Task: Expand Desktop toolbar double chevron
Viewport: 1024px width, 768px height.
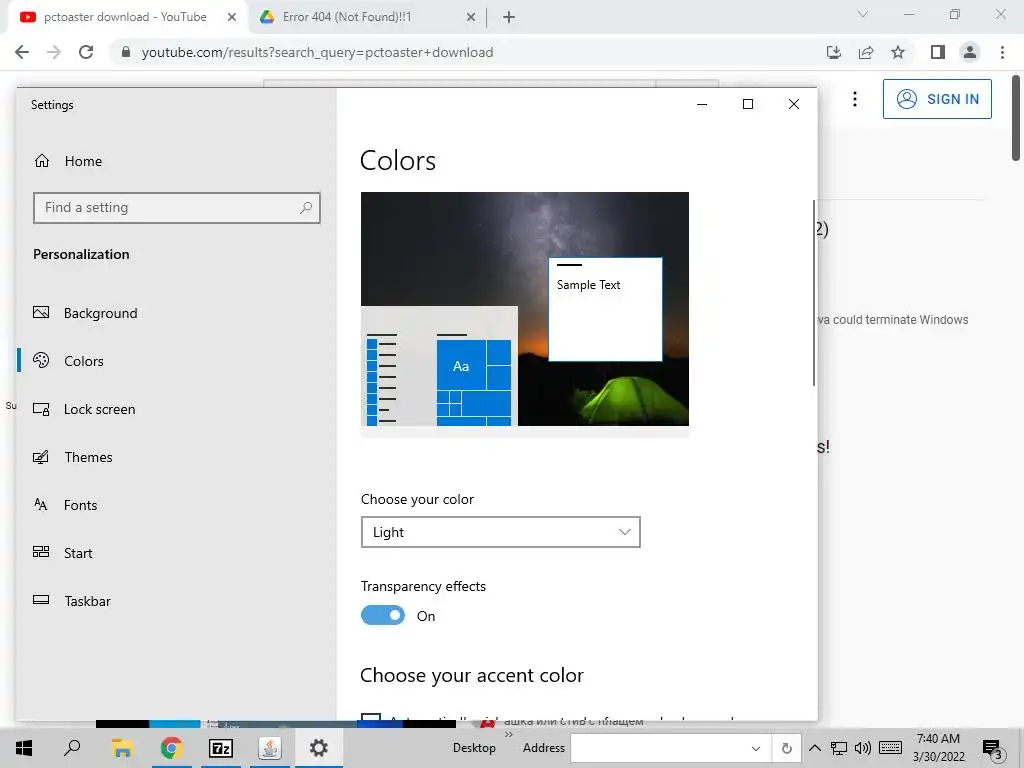Action: click(x=509, y=735)
